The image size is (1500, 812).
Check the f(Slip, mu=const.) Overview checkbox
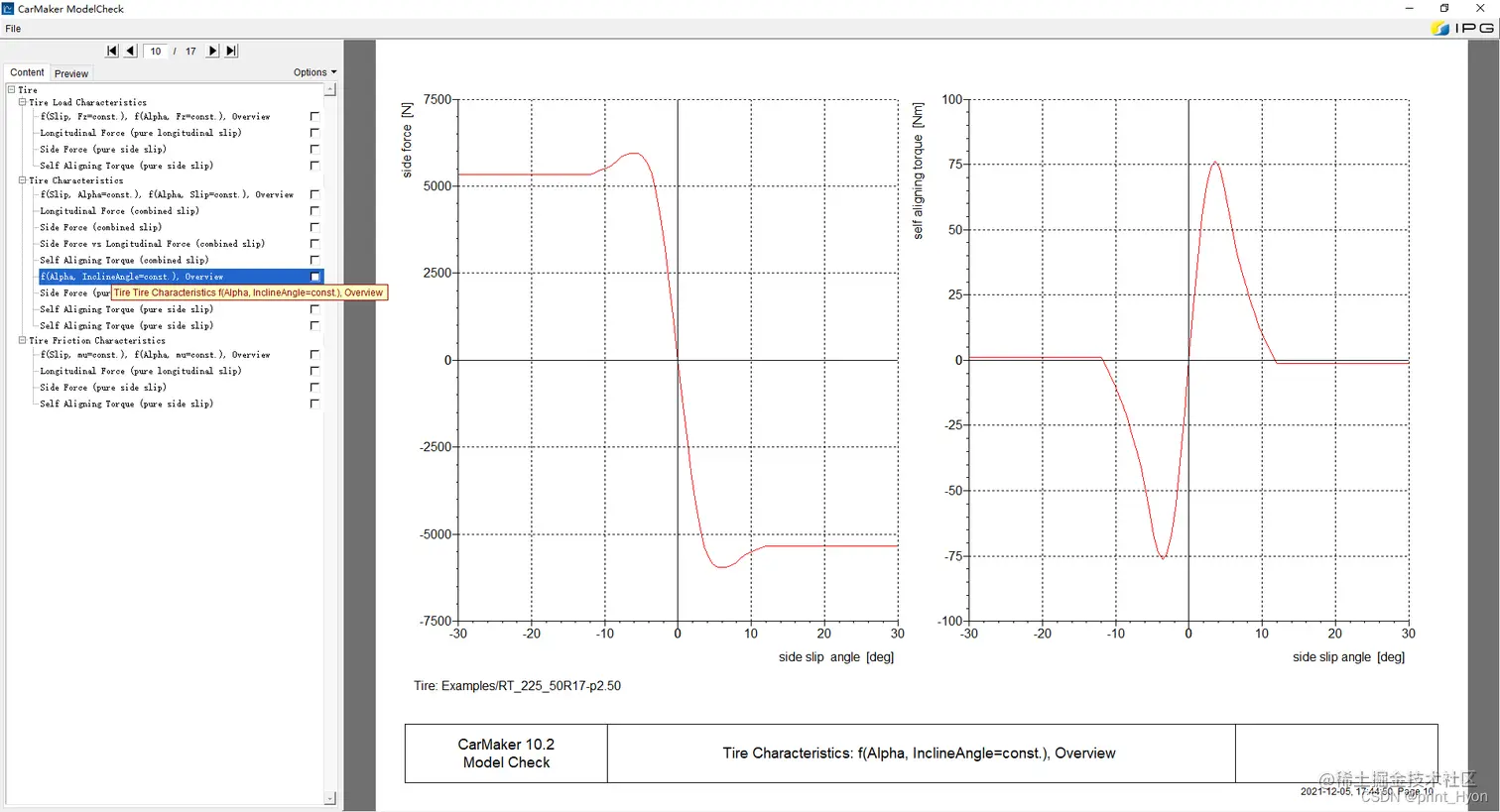(x=314, y=354)
